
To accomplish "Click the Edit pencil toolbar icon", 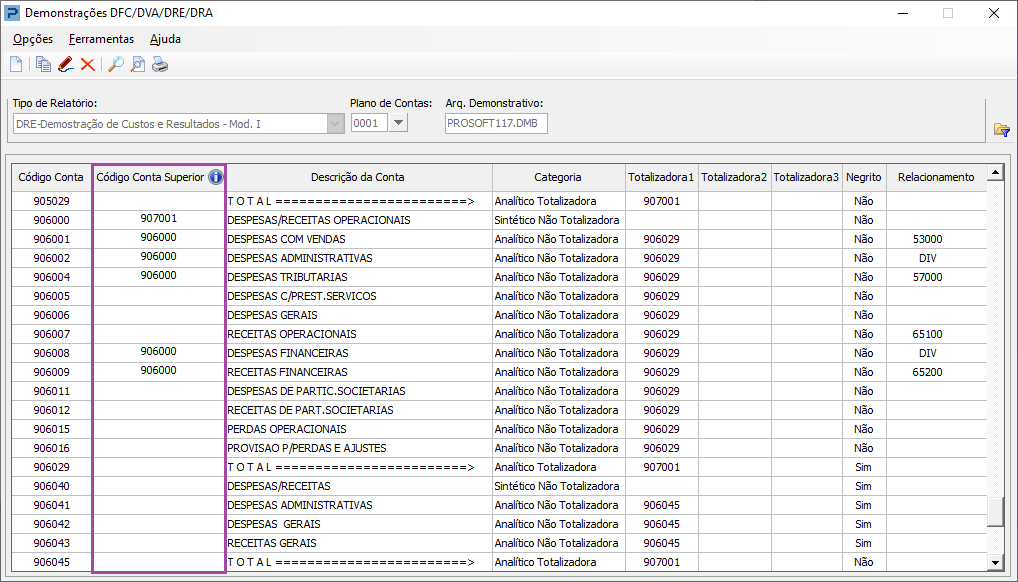I will pyautogui.click(x=66, y=64).
